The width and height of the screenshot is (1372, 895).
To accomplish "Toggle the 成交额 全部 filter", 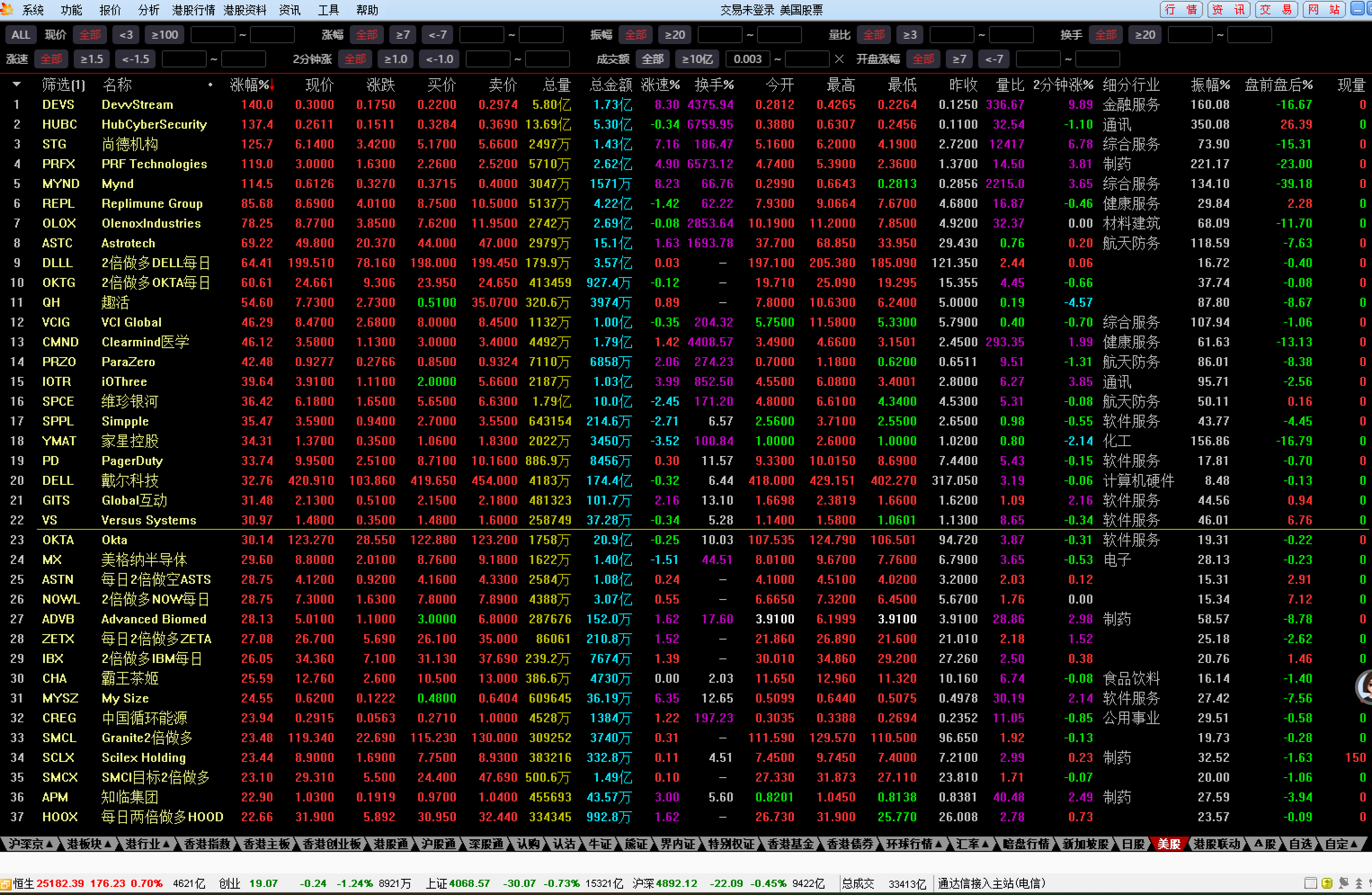I will coord(653,59).
